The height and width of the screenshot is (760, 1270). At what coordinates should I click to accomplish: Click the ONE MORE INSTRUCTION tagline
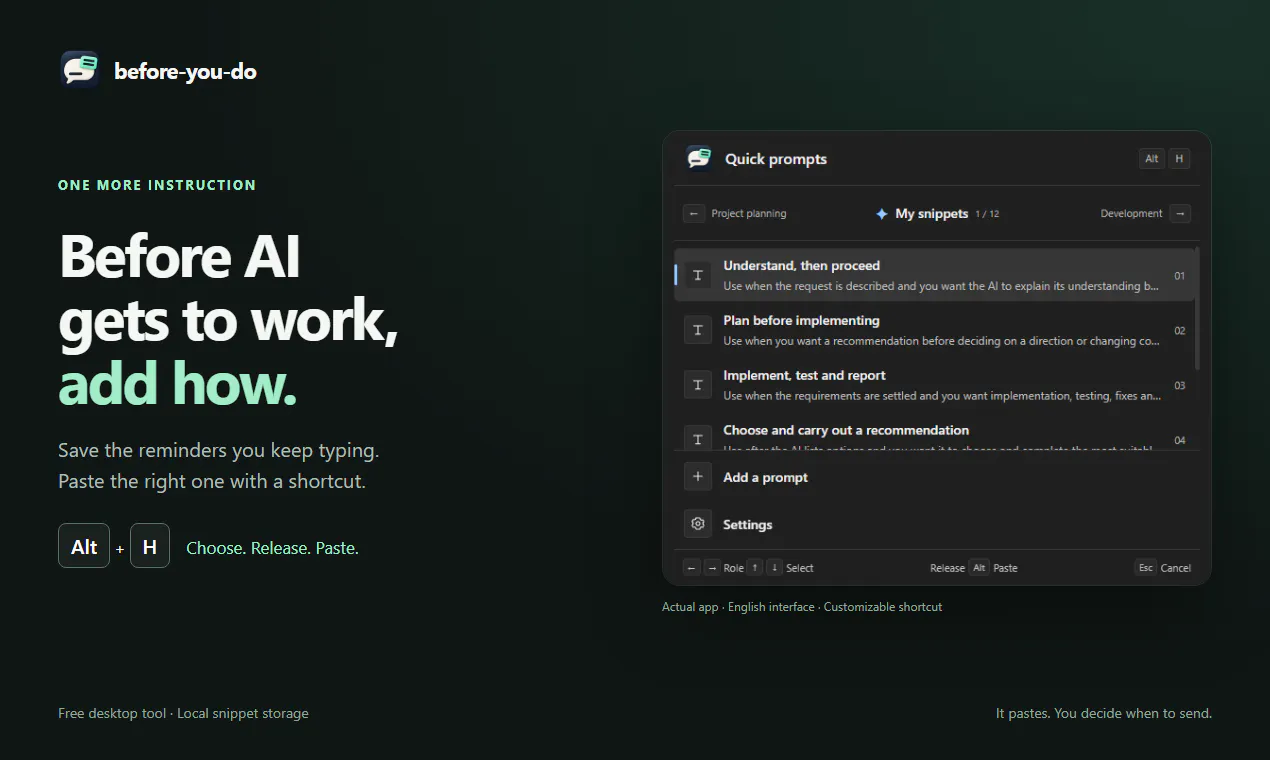(x=157, y=185)
